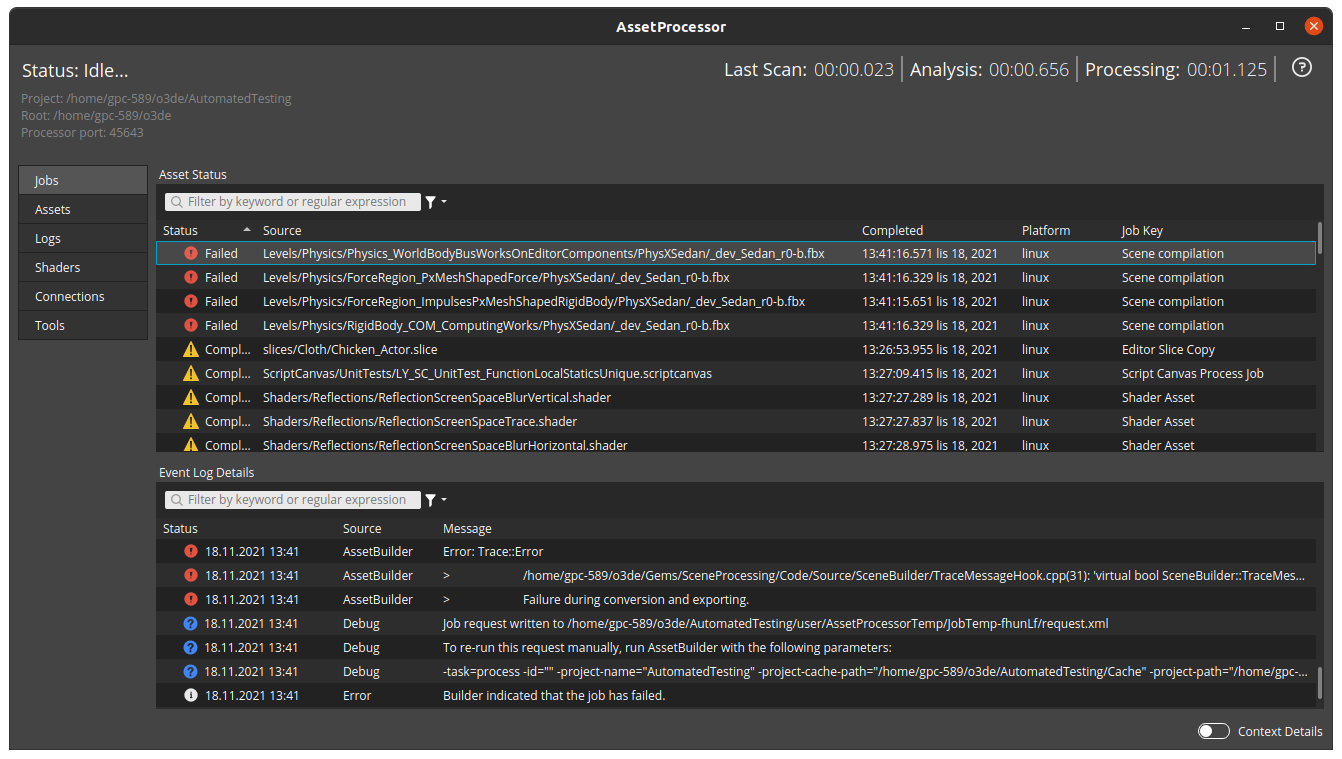Image resolution: width=1342 pixels, height=759 pixels.
Task: Open the filter dropdown arrow in Event Log Details
Action: pyautogui.click(x=442, y=499)
